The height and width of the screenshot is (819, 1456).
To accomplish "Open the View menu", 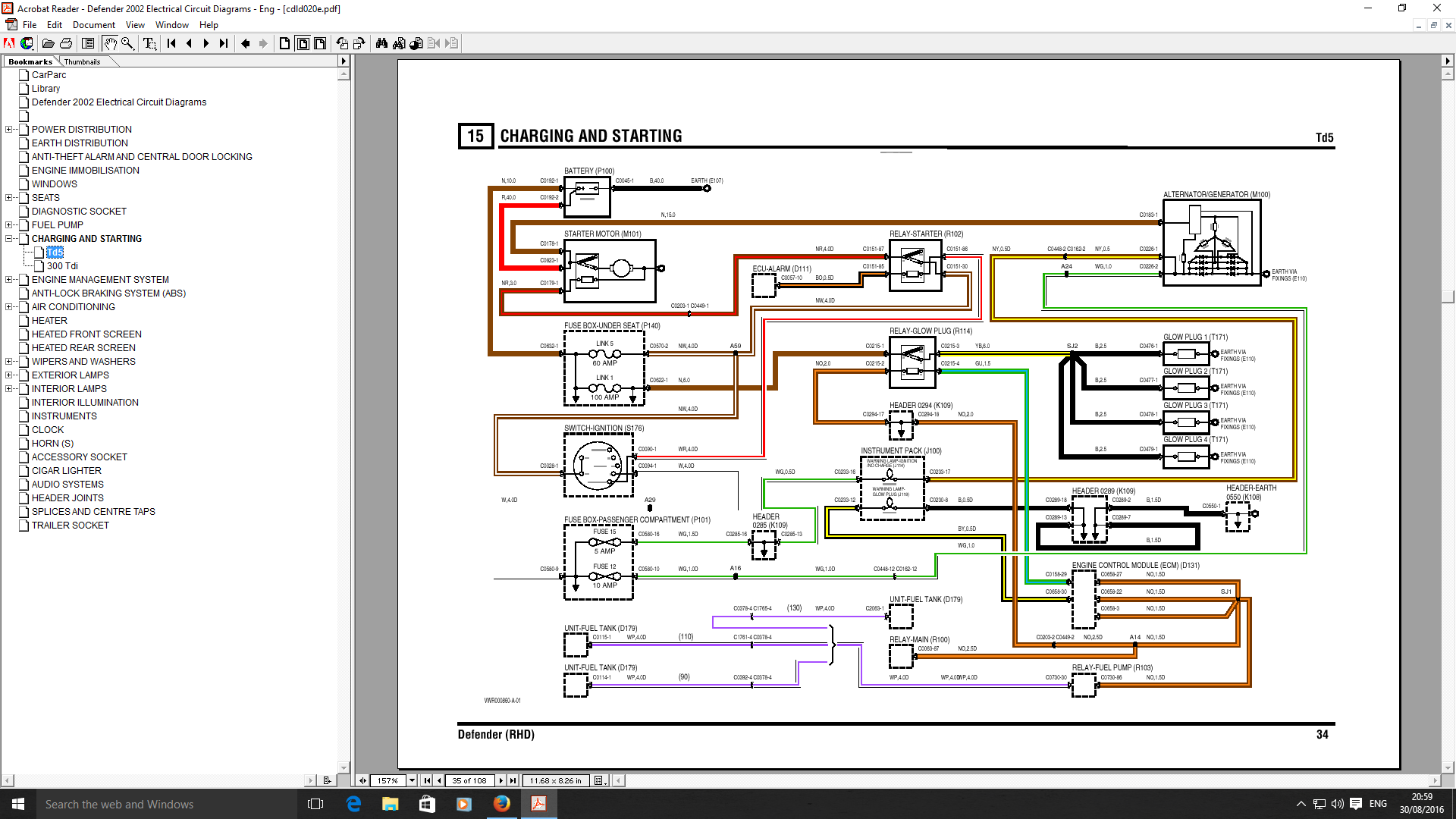I will [x=135, y=25].
